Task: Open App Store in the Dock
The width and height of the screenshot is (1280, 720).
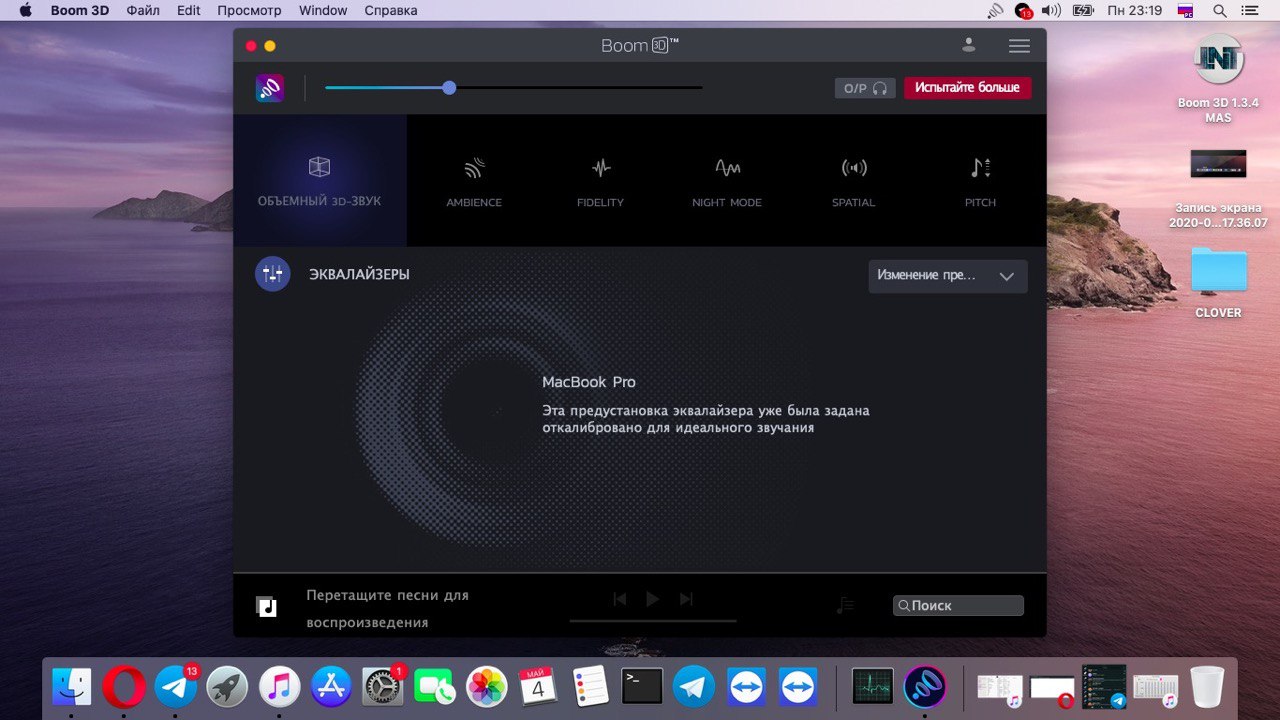Action: click(x=331, y=687)
